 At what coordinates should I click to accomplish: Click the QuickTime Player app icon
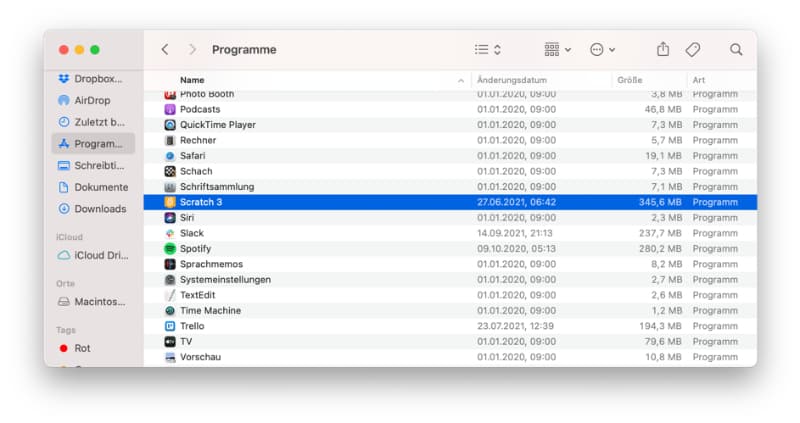tap(170, 125)
